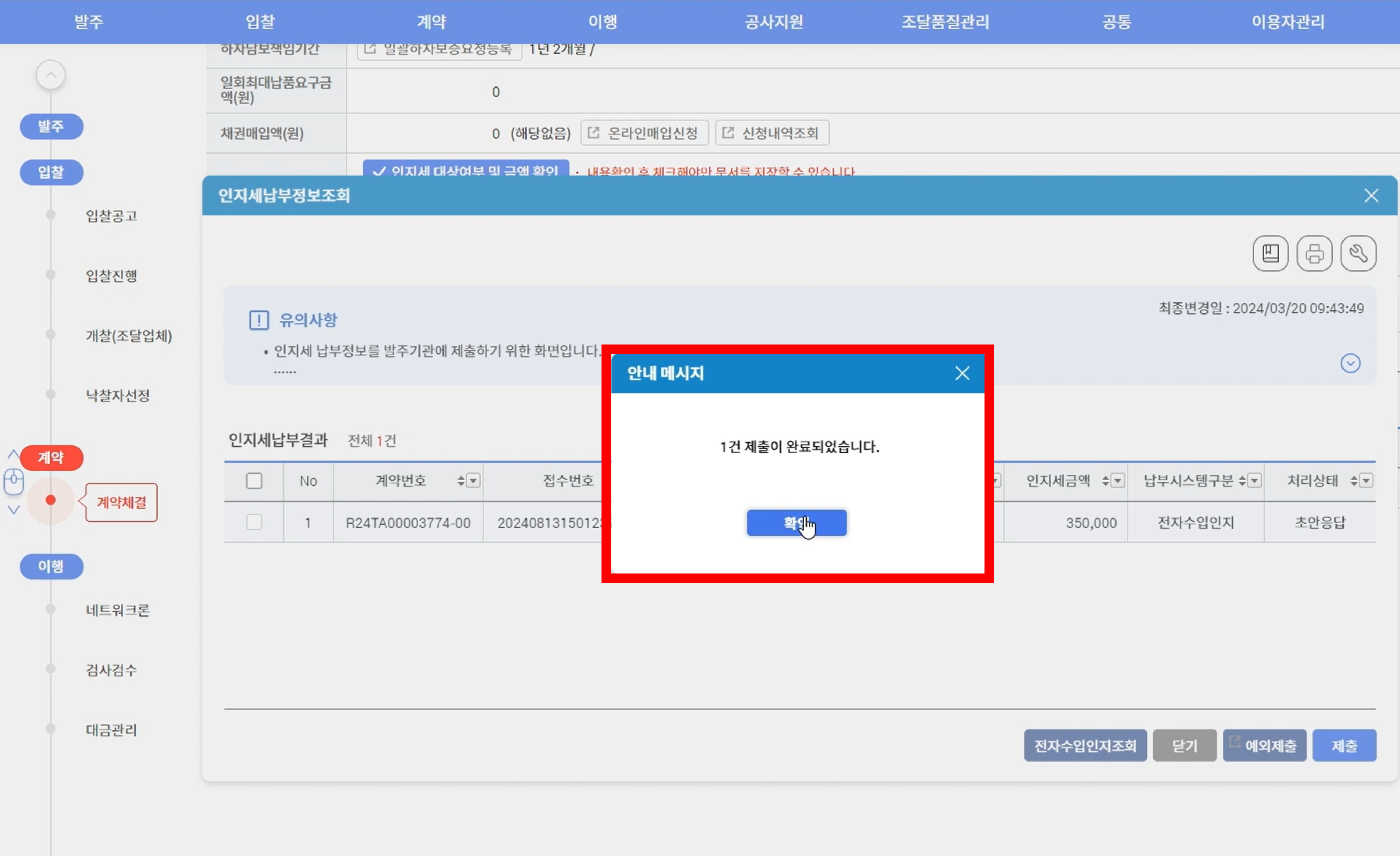This screenshot has width=1400, height=856.
Task: Click the 확인 button in the message dialog
Action: 797,523
